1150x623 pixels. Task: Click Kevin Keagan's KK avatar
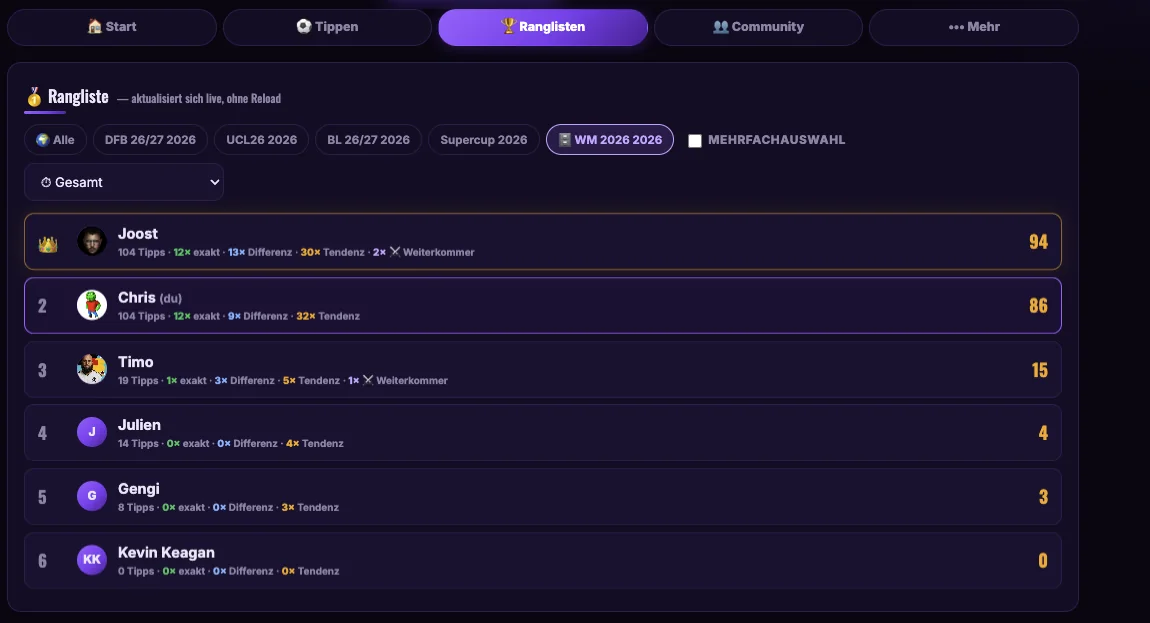[92, 560]
